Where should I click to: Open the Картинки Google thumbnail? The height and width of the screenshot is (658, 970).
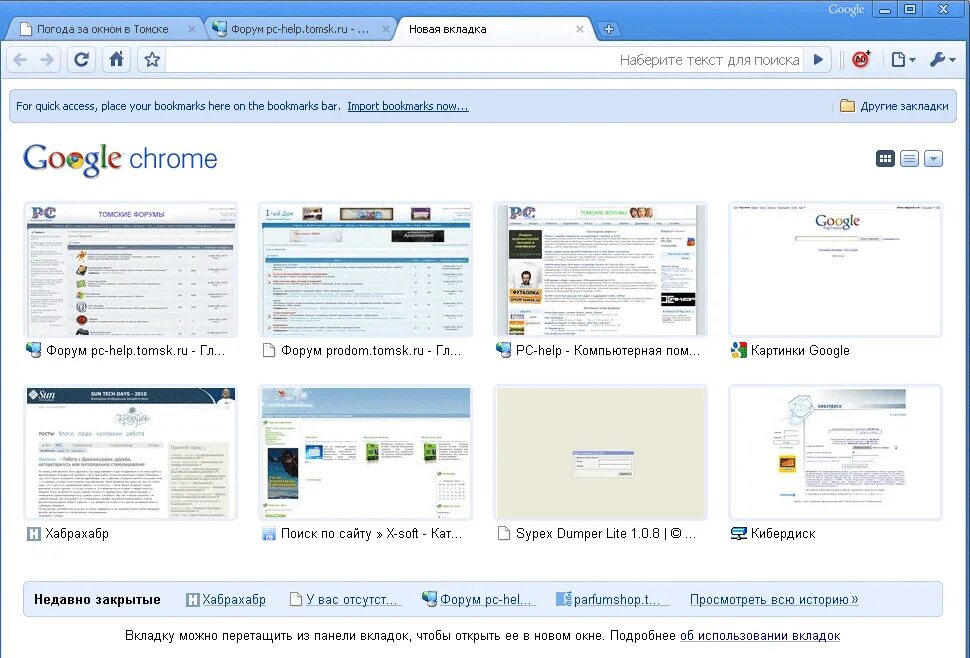click(x=836, y=270)
